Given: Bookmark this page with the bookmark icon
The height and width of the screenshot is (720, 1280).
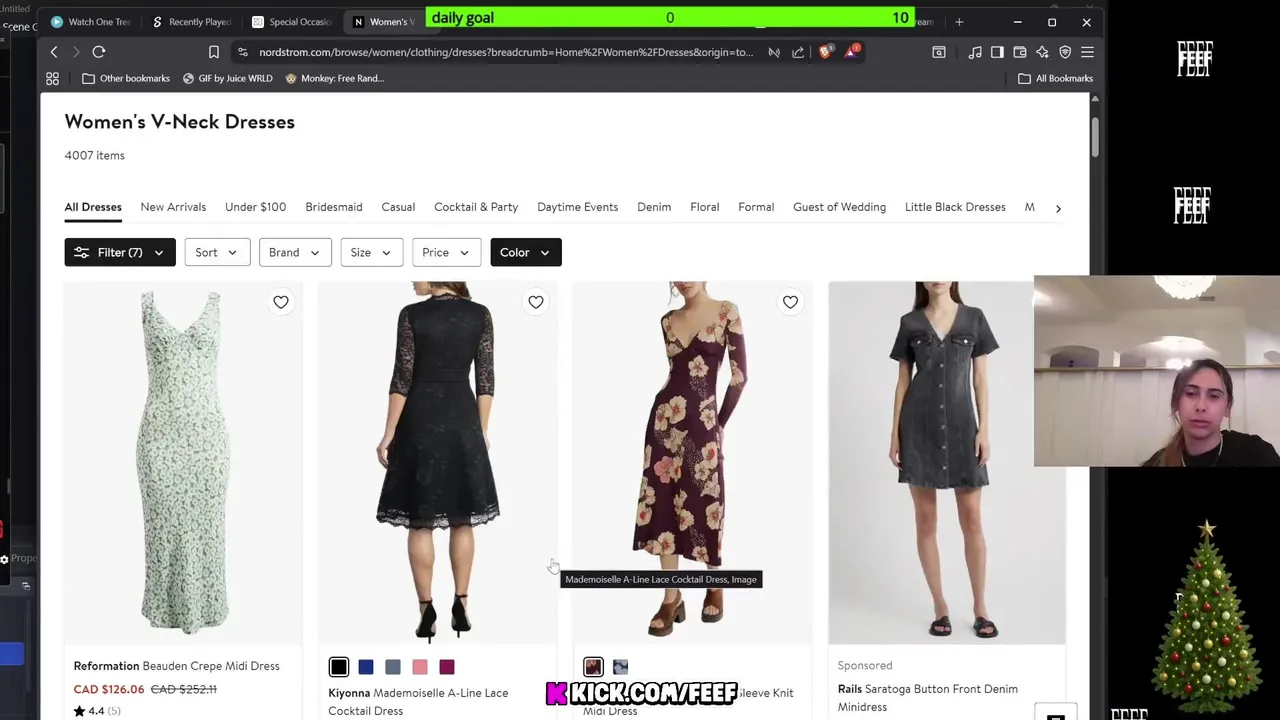Looking at the screenshot, I should (214, 52).
